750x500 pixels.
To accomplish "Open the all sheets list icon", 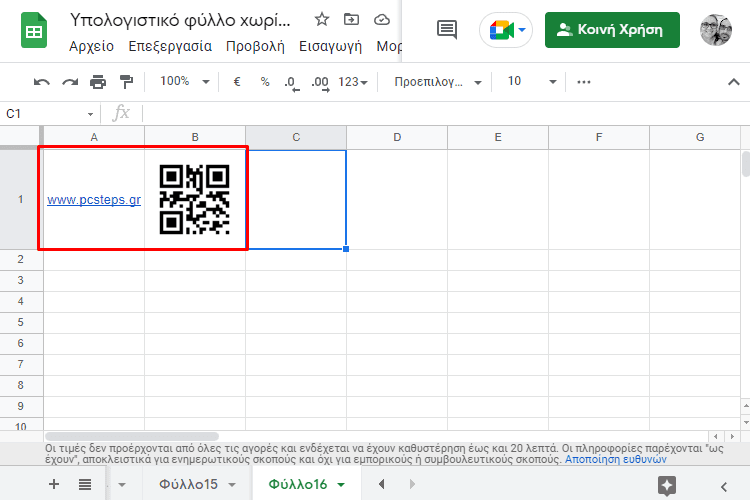I will point(85,484).
